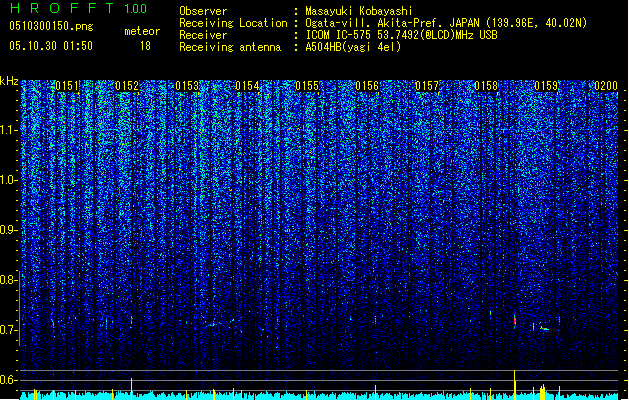This screenshot has height=400, width=629.
Task: Click the Receiving antenna label
Action: (230, 47)
